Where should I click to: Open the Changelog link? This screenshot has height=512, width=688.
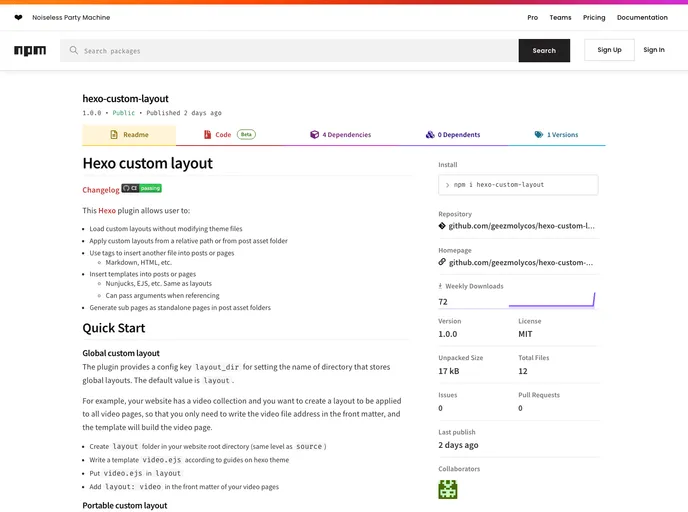coord(100,189)
